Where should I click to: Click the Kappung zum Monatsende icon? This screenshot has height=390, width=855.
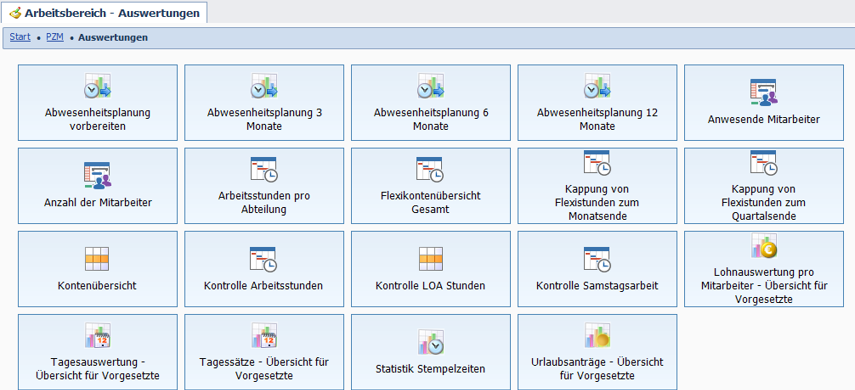pos(597,163)
